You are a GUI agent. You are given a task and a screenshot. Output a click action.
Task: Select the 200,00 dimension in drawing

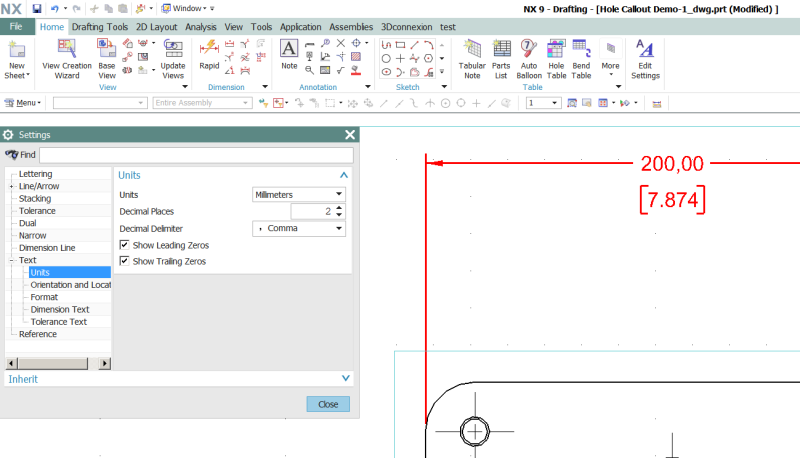[x=672, y=164]
